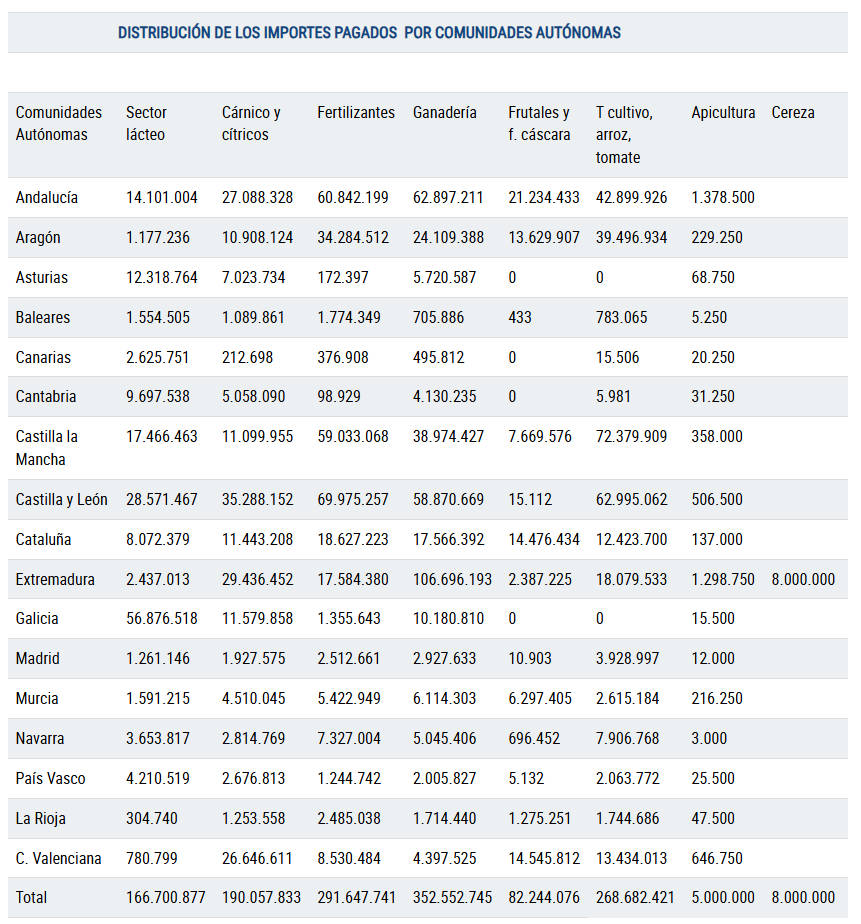
Task: Click the Ganadería column header
Action: tap(444, 112)
